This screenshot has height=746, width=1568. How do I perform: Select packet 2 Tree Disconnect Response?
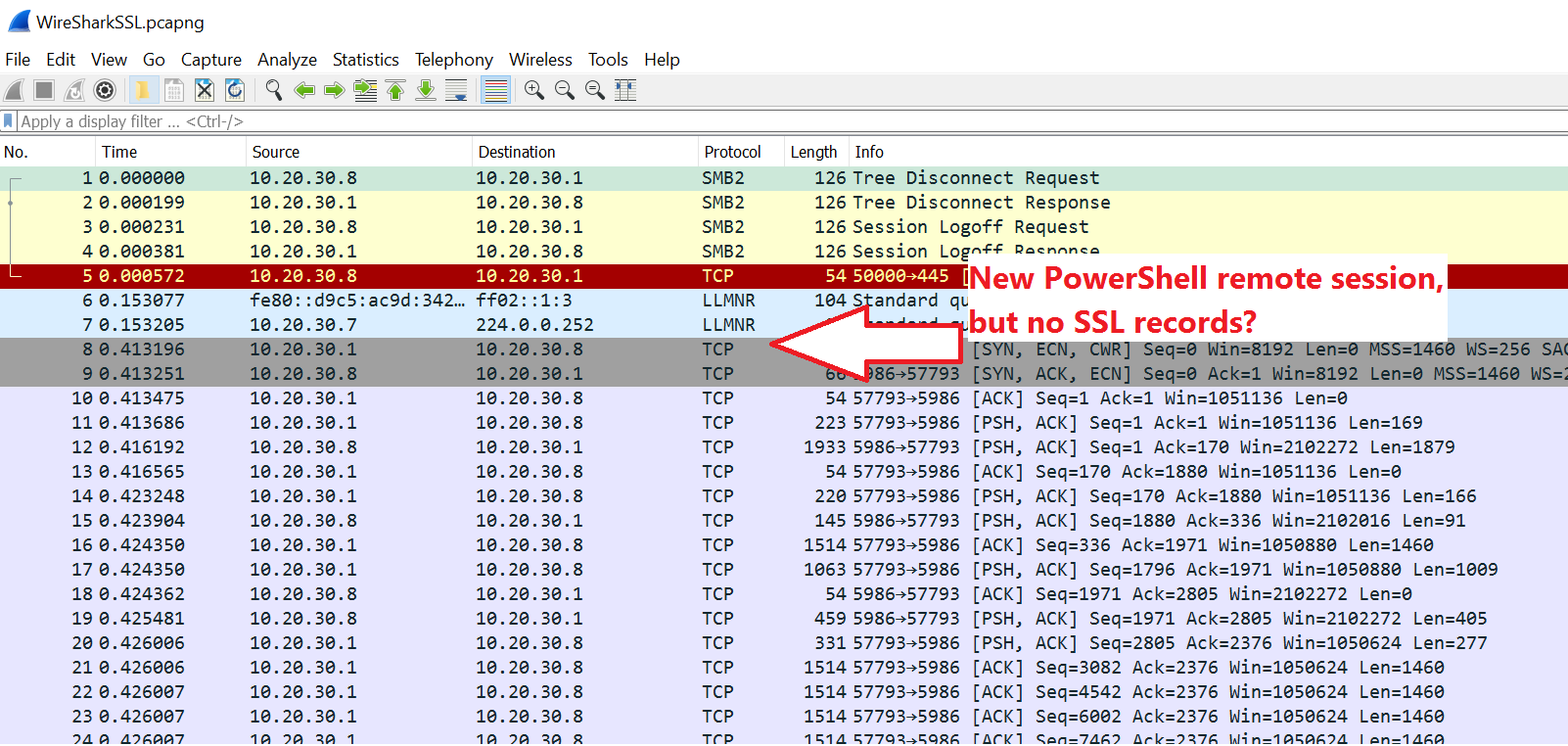tap(784, 203)
